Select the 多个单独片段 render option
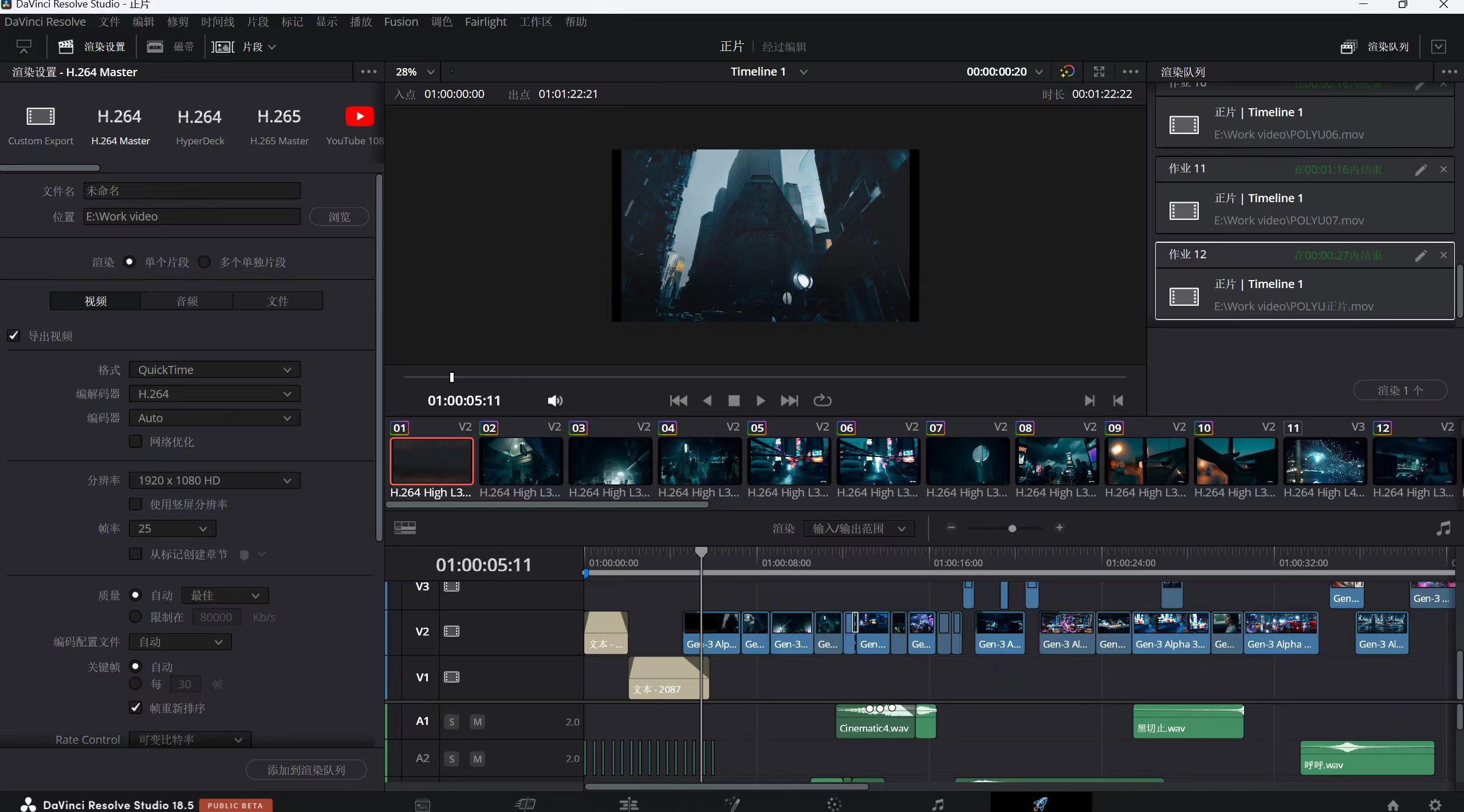 coord(204,262)
